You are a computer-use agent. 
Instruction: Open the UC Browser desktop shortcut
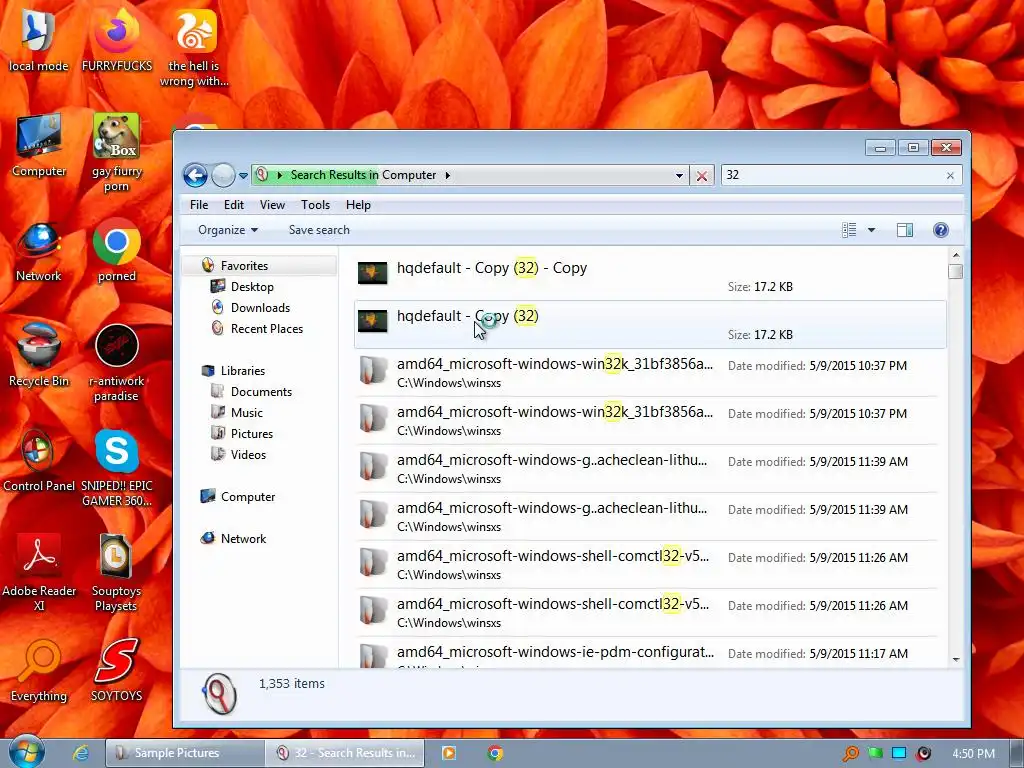tap(195, 47)
